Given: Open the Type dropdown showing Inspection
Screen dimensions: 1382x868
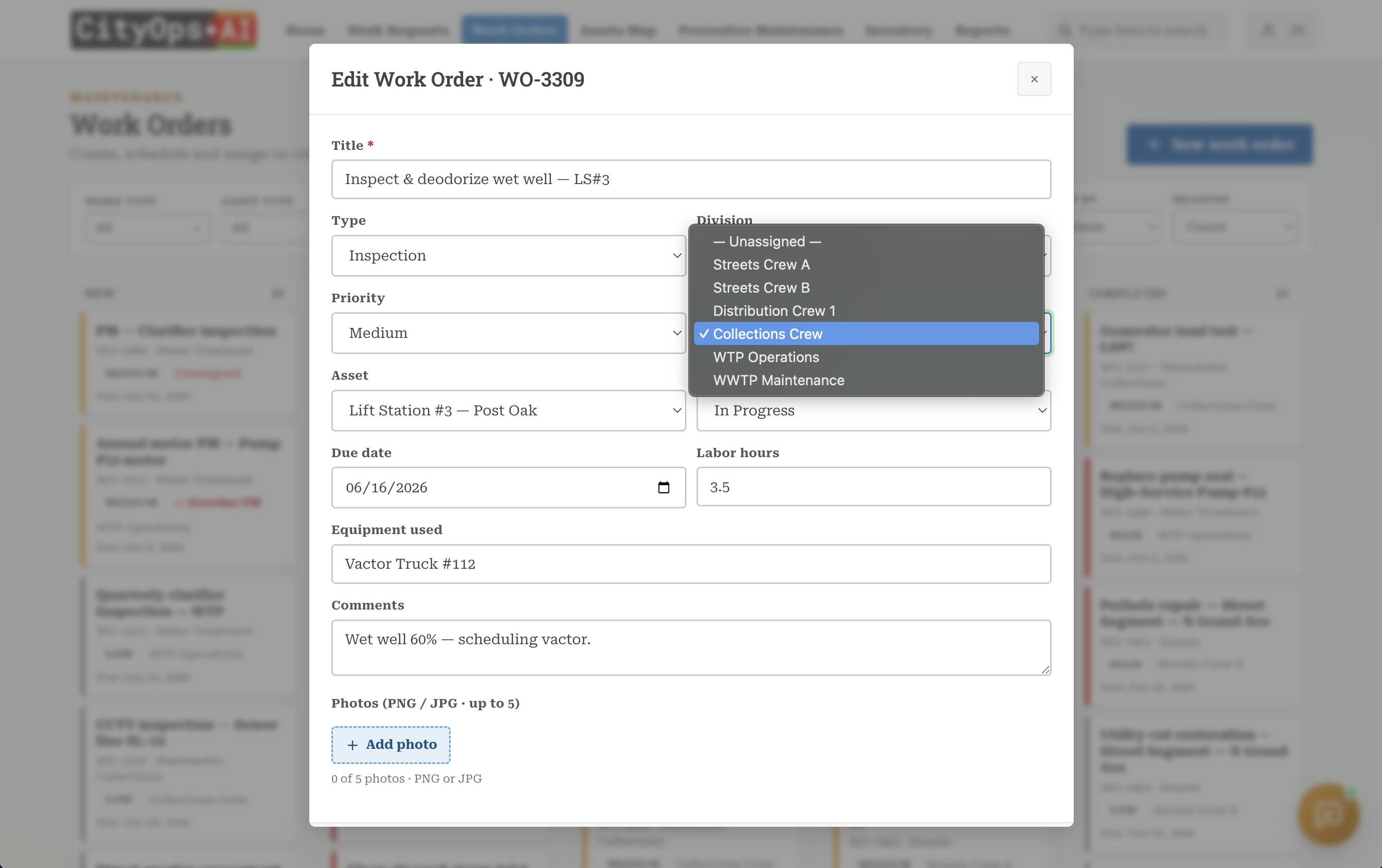Looking at the screenshot, I should (508, 255).
